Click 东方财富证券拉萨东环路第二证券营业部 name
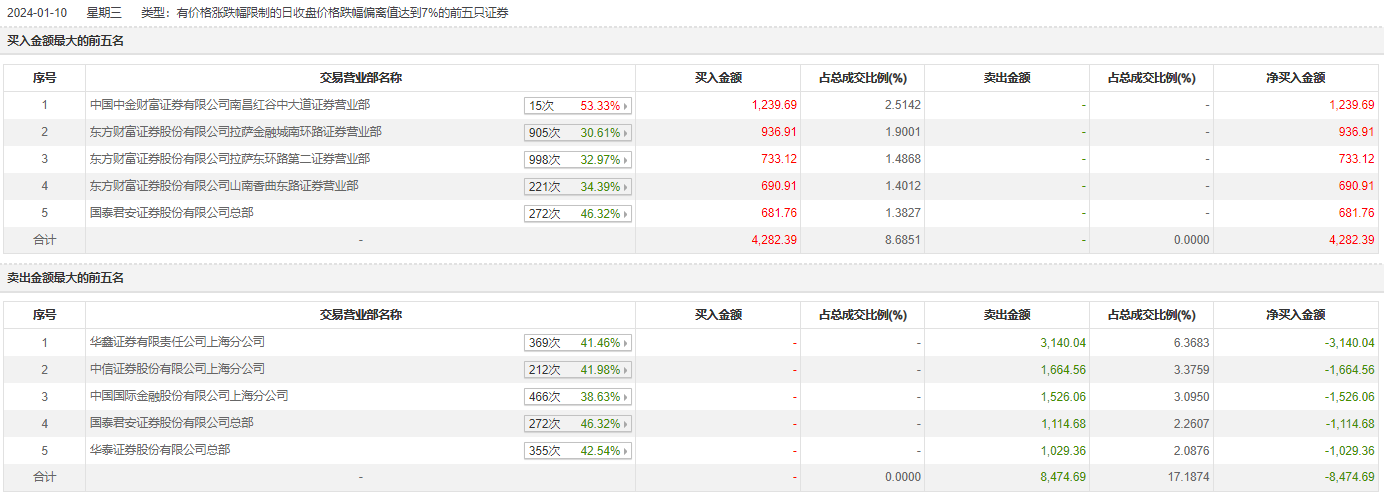The height and width of the screenshot is (493, 1384). point(230,159)
